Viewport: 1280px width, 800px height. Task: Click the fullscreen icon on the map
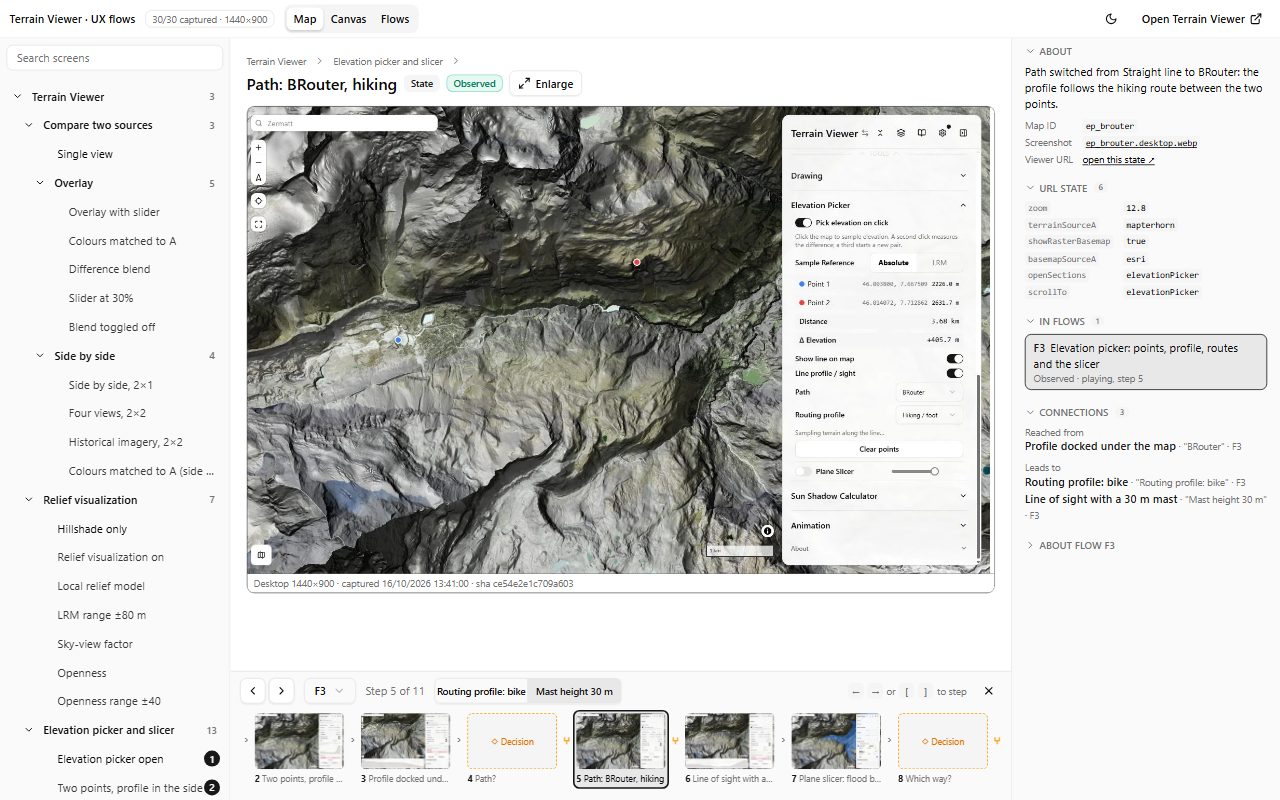pyautogui.click(x=259, y=224)
